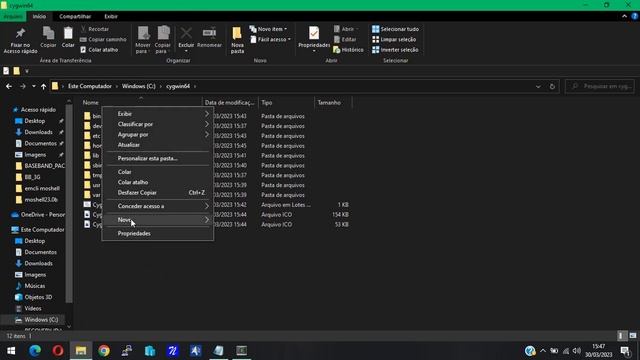Switch to details view in status bar
Viewport: 640px width, 360px height.
621,336
